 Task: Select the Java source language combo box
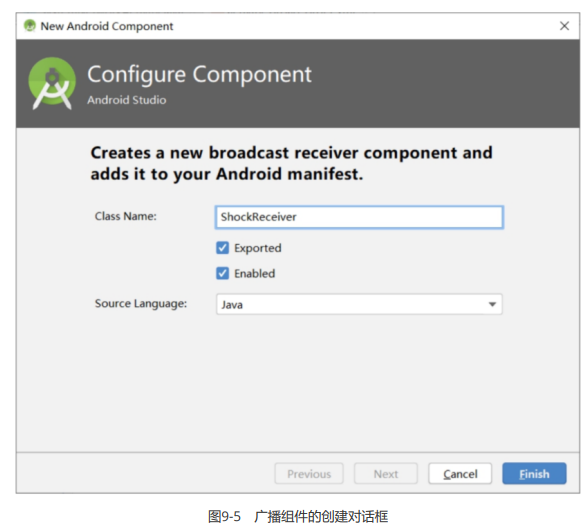pos(359,304)
